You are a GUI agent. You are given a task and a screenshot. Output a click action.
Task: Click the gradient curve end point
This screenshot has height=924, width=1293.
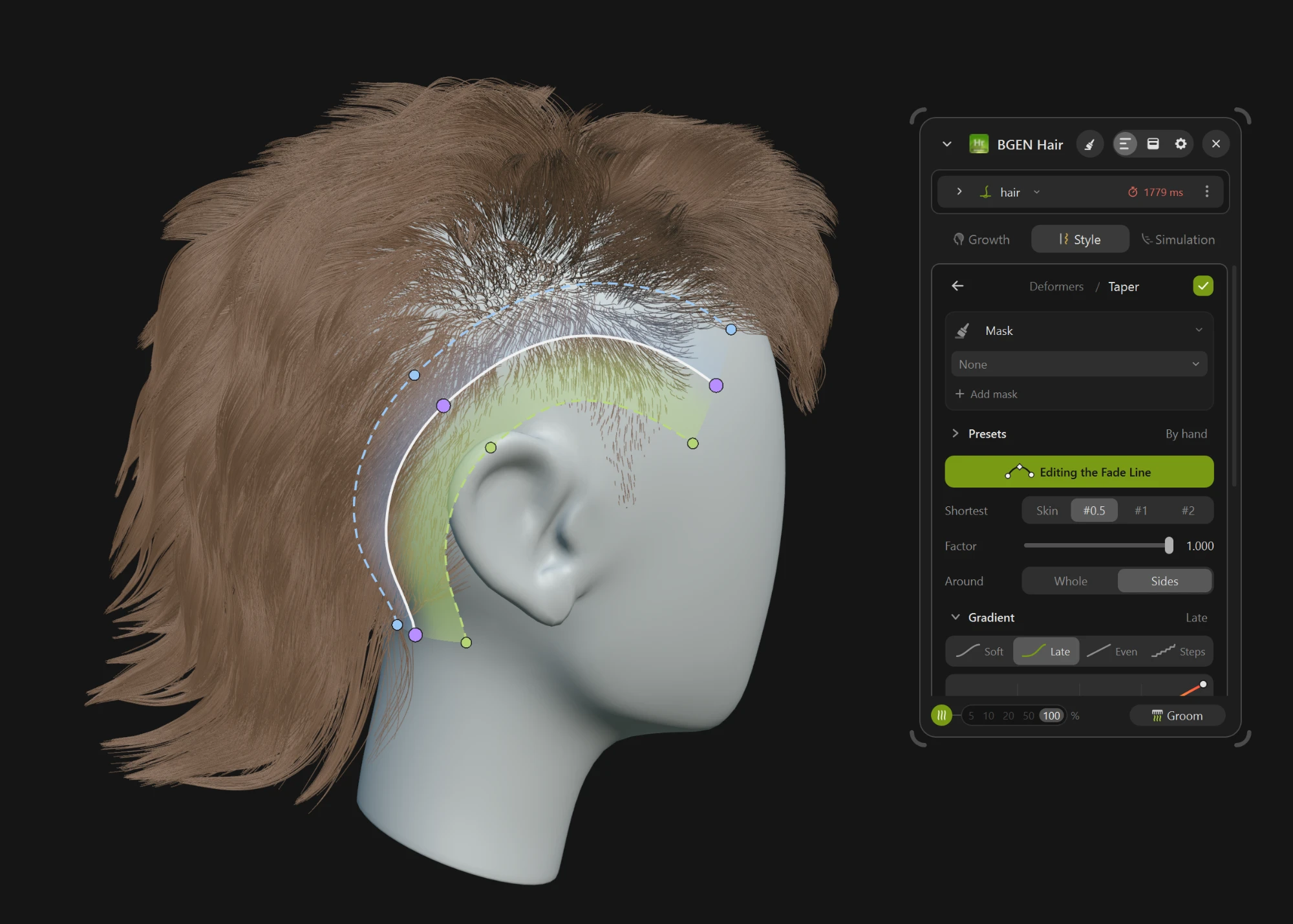coord(1203,684)
